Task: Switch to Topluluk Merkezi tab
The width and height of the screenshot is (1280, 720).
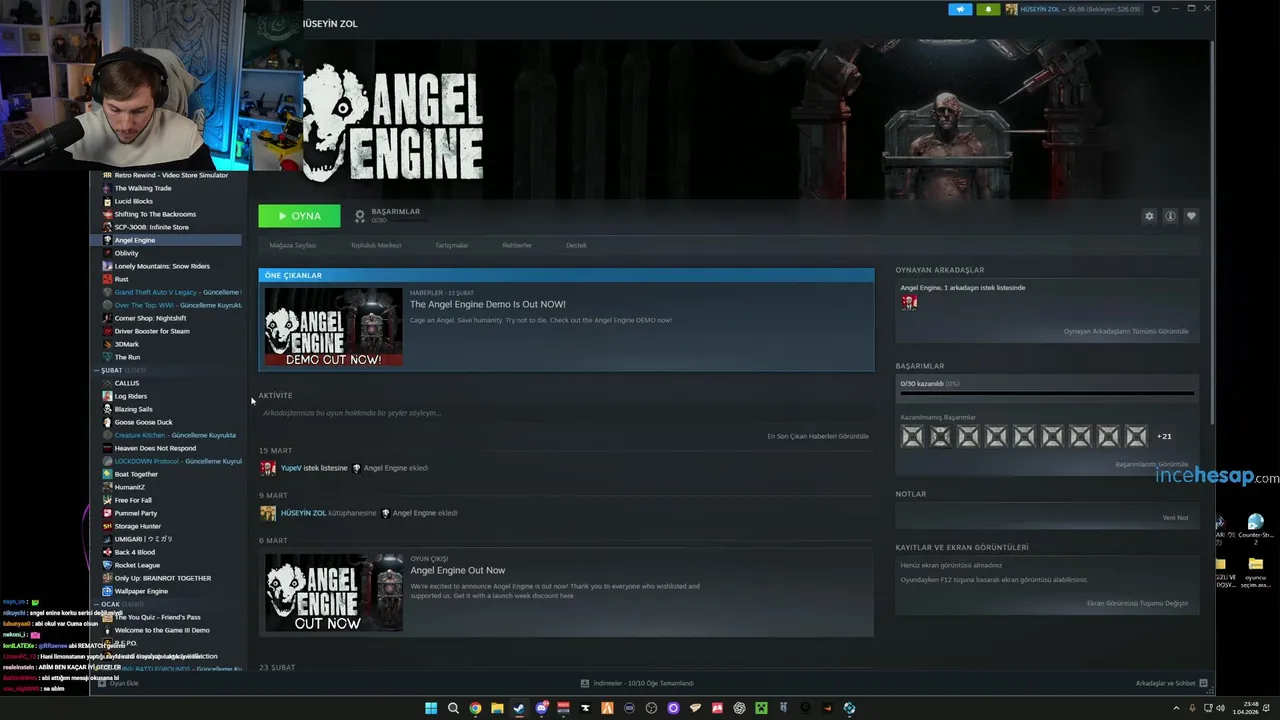Action: [376, 245]
